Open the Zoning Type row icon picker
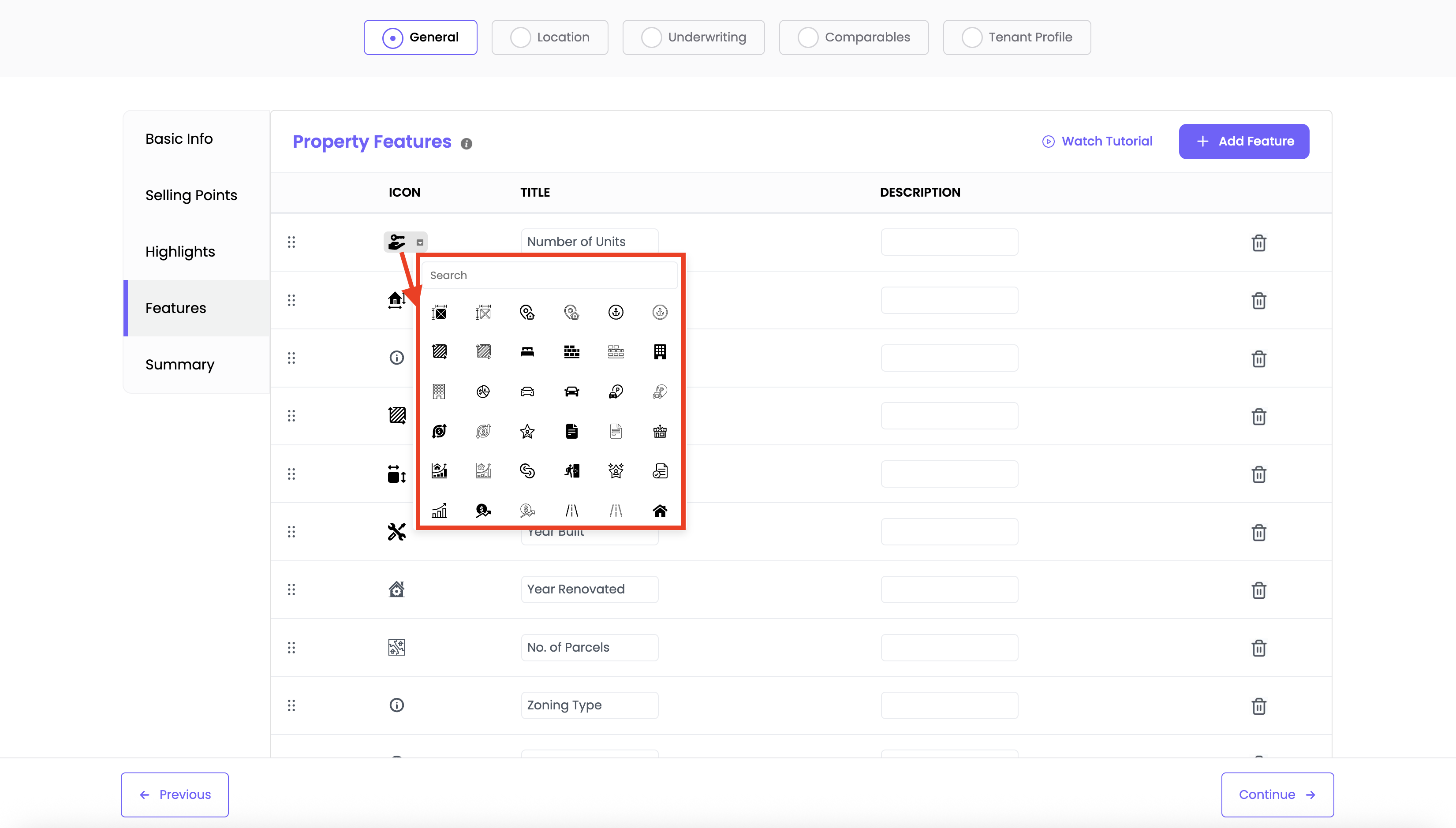This screenshot has width=1456, height=828. coord(396,705)
